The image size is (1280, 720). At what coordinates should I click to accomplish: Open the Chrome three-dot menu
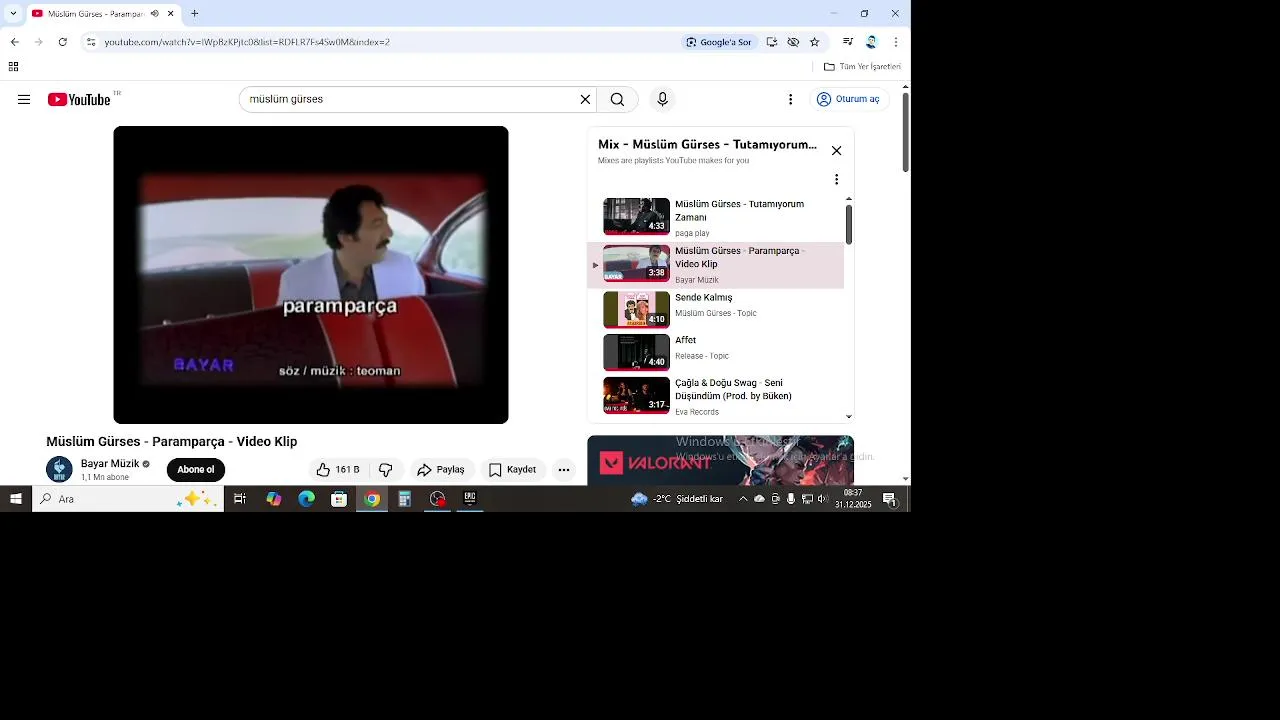coord(896,42)
